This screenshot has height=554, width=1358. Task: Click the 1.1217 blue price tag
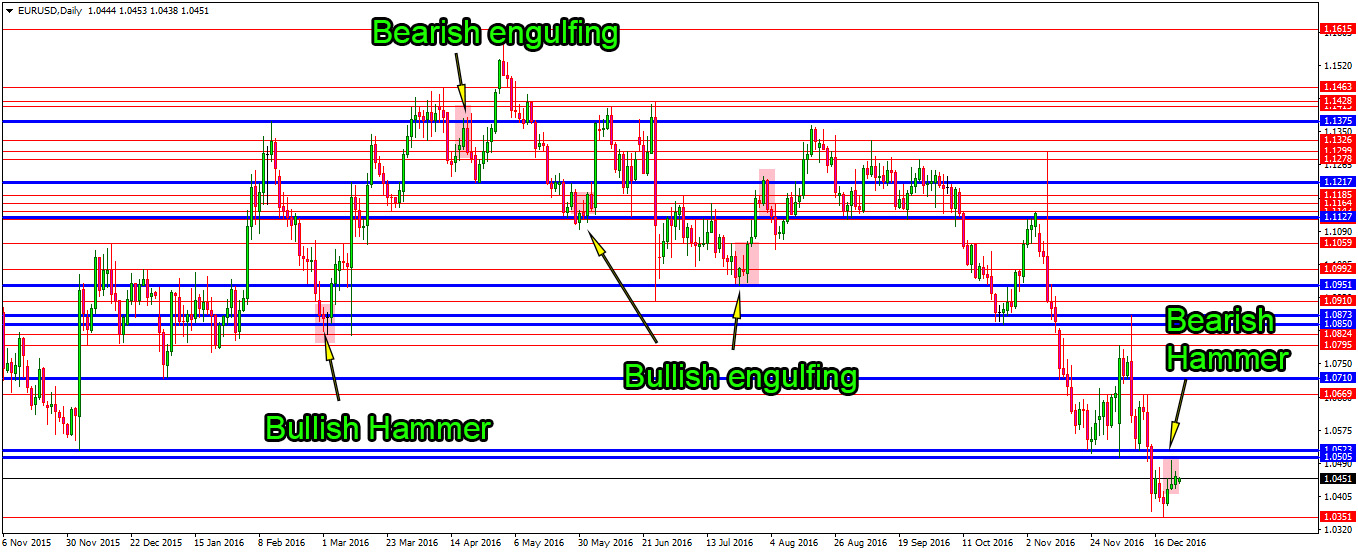pyautogui.click(x=1337, y=182)
